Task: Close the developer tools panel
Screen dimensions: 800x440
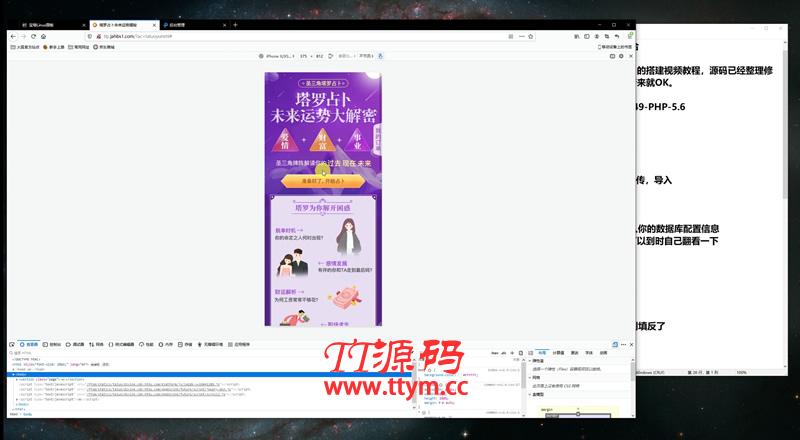Action: point(631,345)
